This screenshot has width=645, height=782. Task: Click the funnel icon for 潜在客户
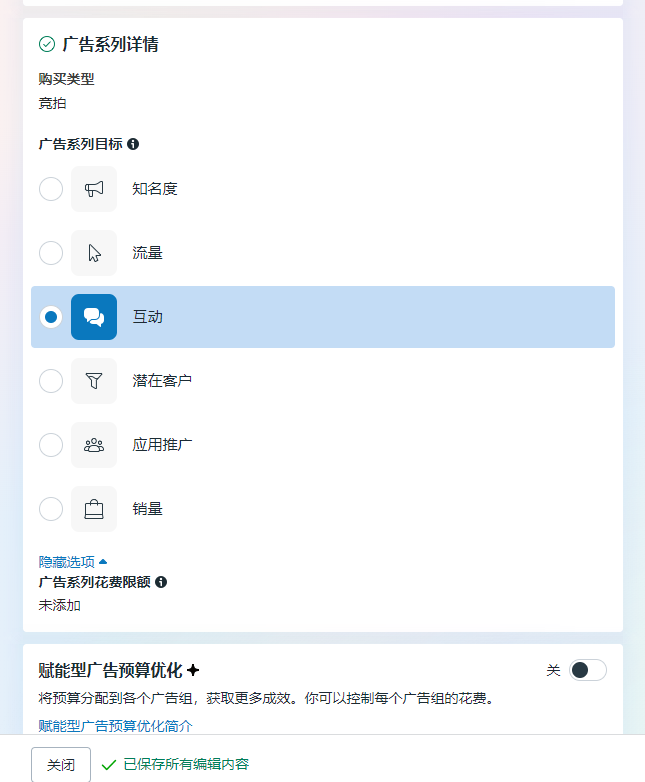(x=94, y=381)
